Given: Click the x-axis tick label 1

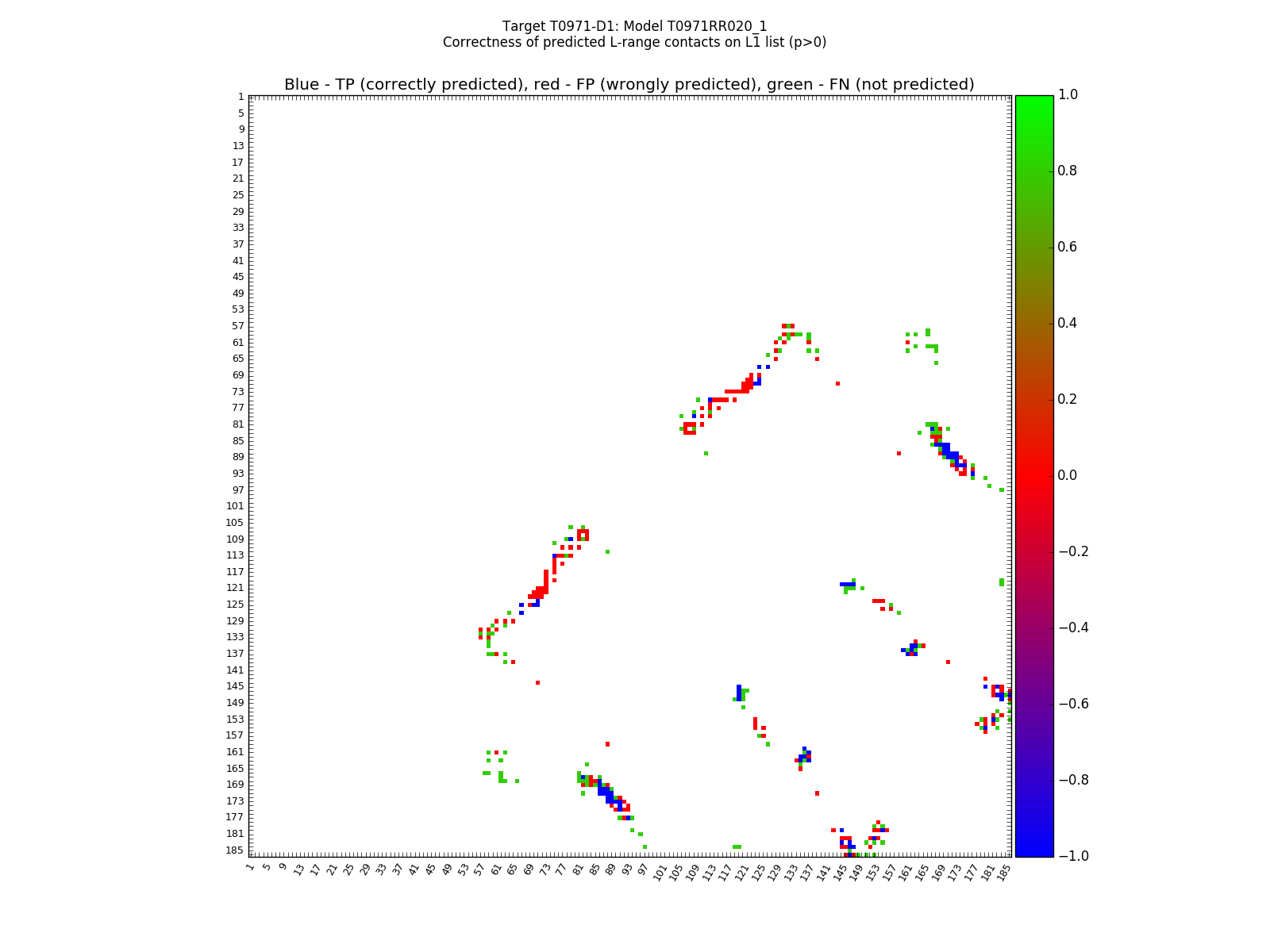Looking at the screenshot, I should point(251,868).
